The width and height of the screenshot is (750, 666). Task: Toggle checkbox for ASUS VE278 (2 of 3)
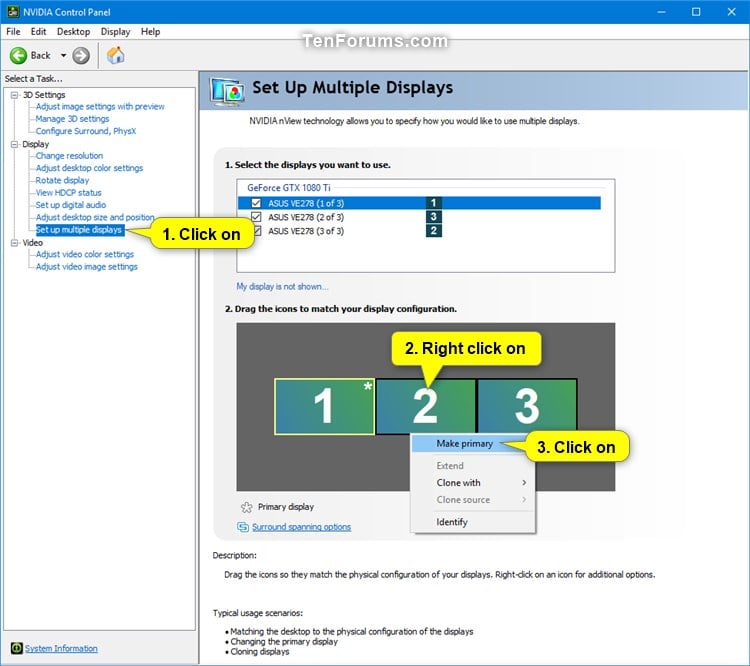pos(256,217)
